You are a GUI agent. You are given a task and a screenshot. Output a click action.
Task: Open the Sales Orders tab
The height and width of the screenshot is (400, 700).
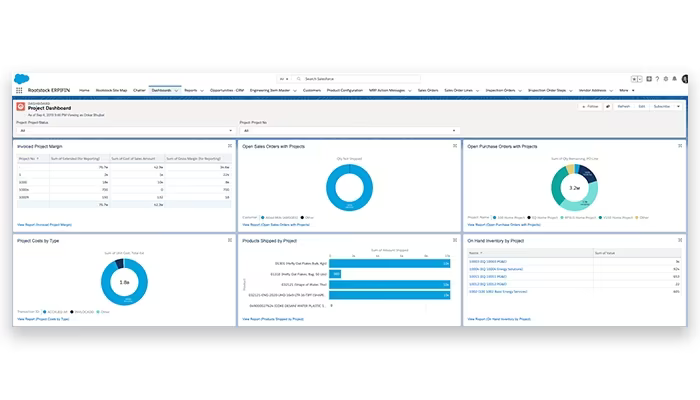point(428,91)
